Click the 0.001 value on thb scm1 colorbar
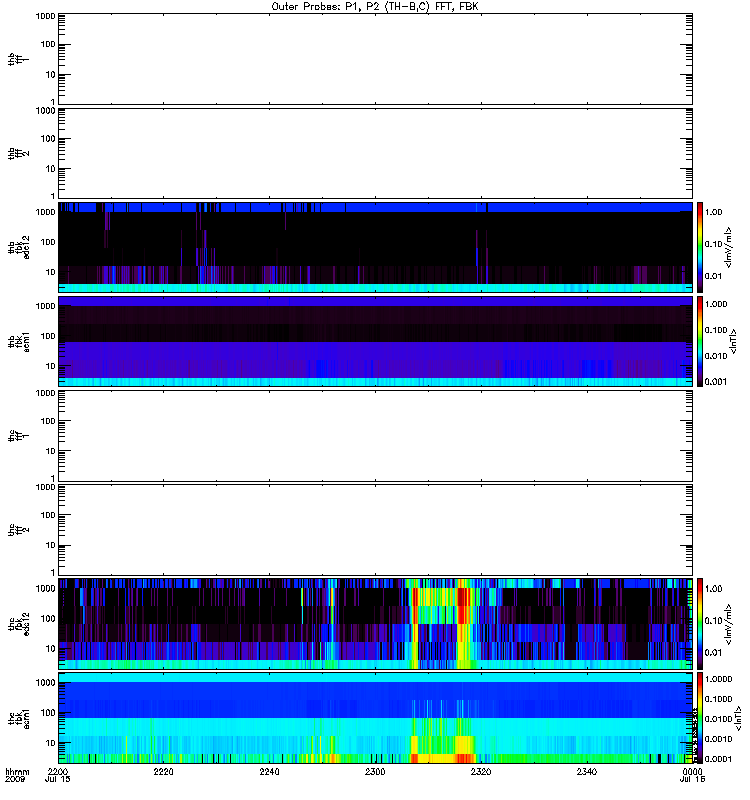The image size is (750, 800). [716, 381]
